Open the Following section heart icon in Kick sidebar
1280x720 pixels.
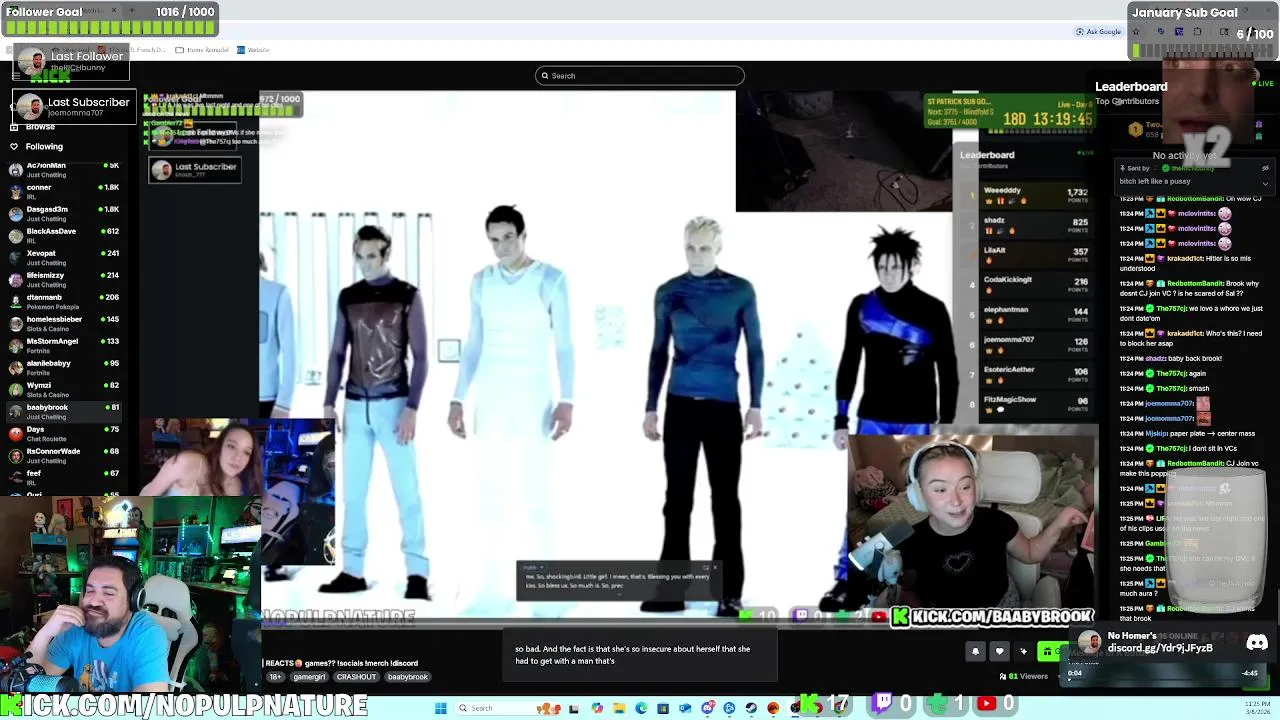click(x=14, y=147)
